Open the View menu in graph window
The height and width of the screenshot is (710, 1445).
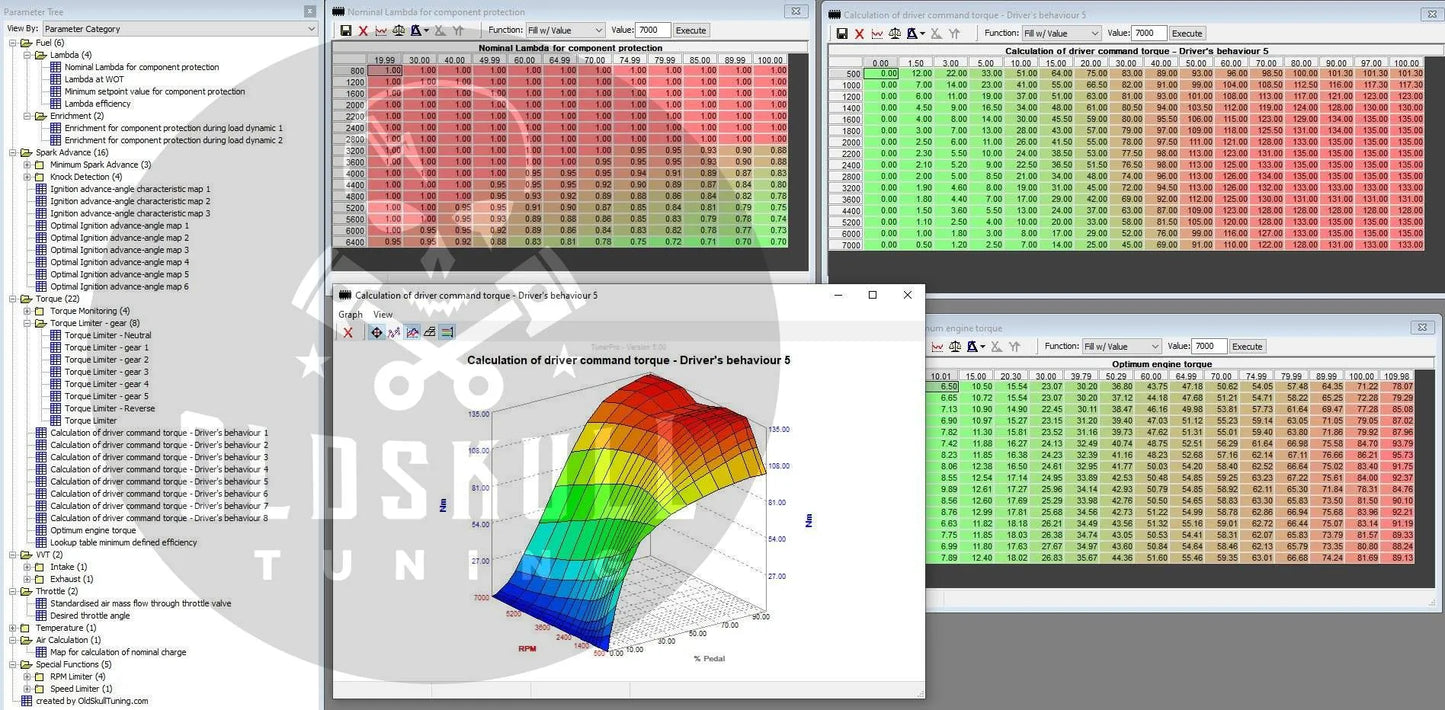pyautogui.click(x=383, y=314)
